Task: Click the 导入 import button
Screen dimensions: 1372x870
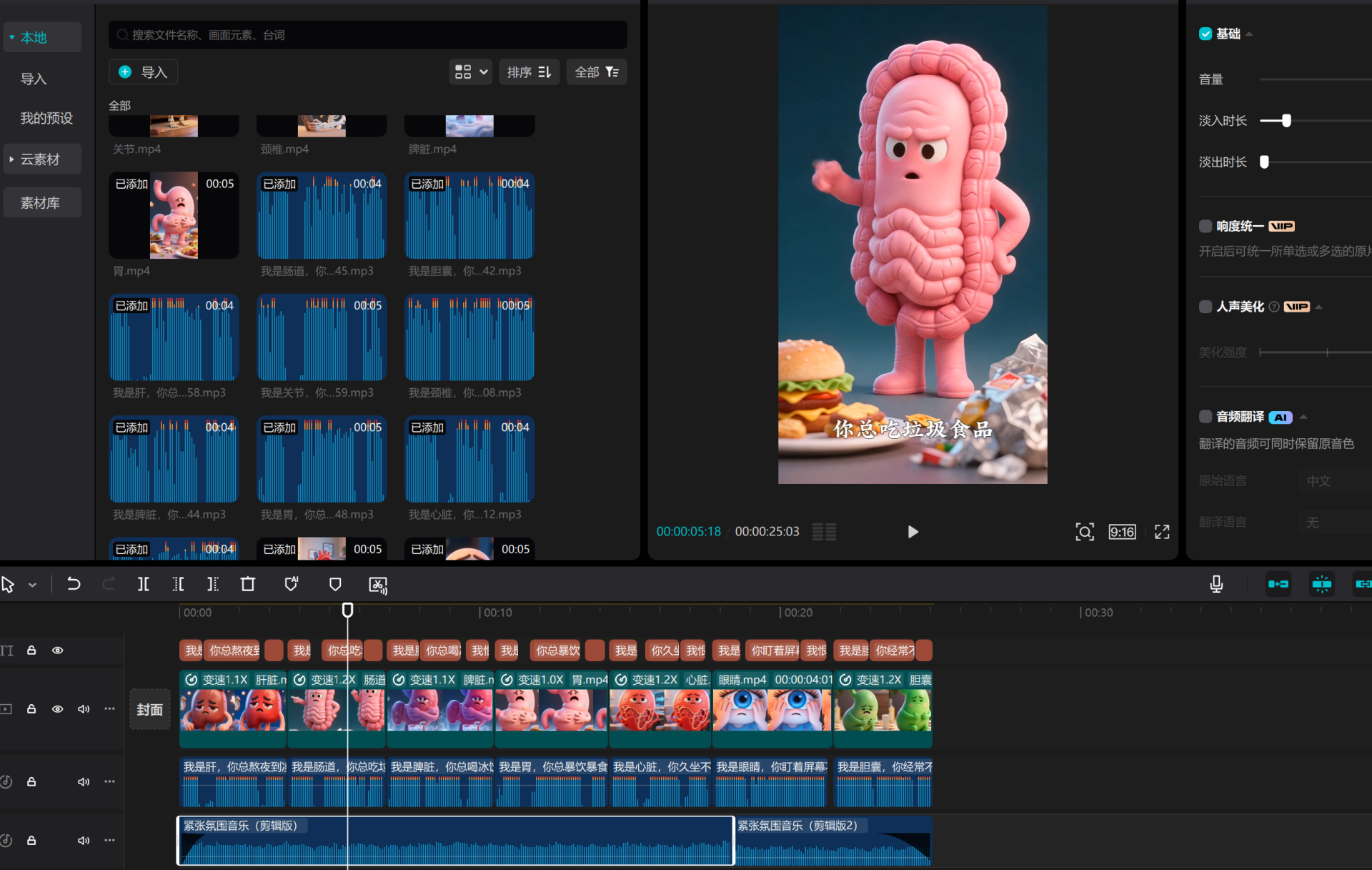Action: click(x=144, y=72)
